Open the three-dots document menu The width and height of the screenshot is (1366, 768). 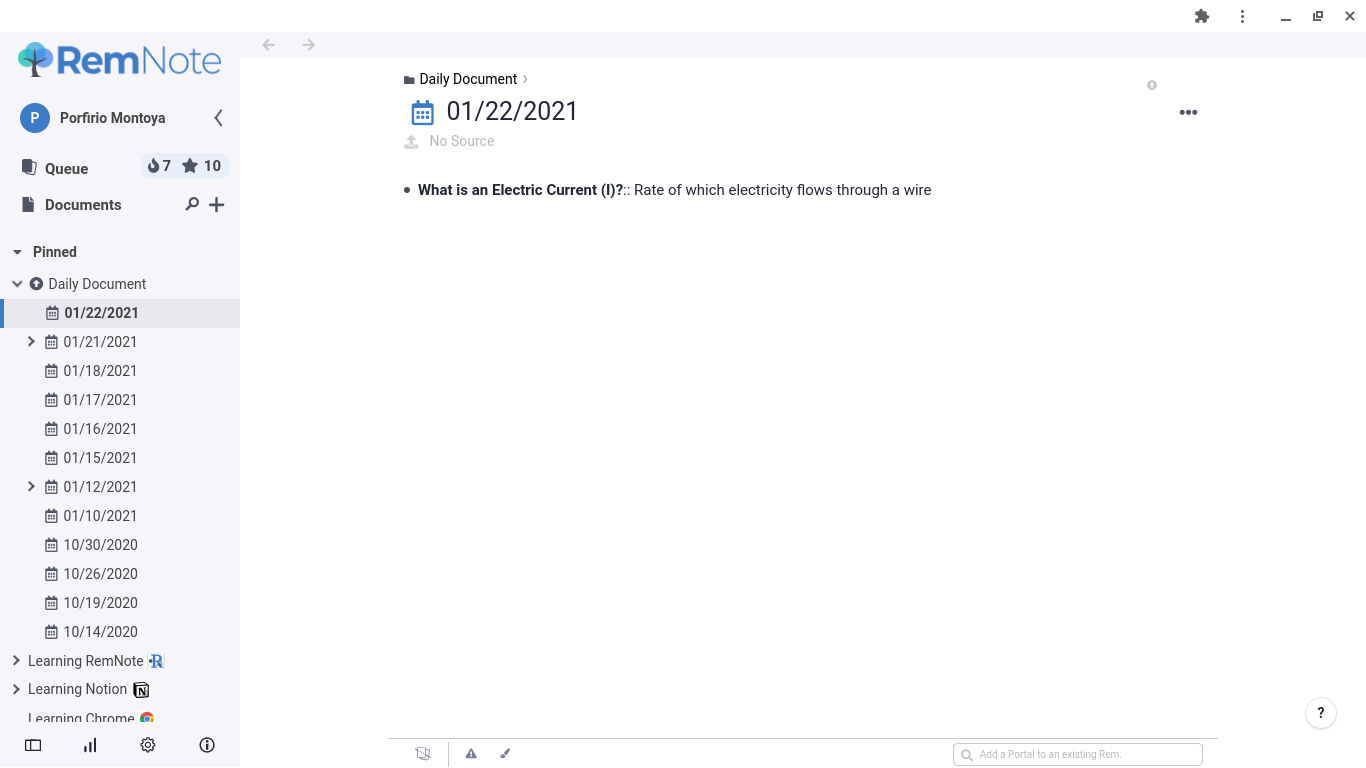click(x=1188, y=112)
